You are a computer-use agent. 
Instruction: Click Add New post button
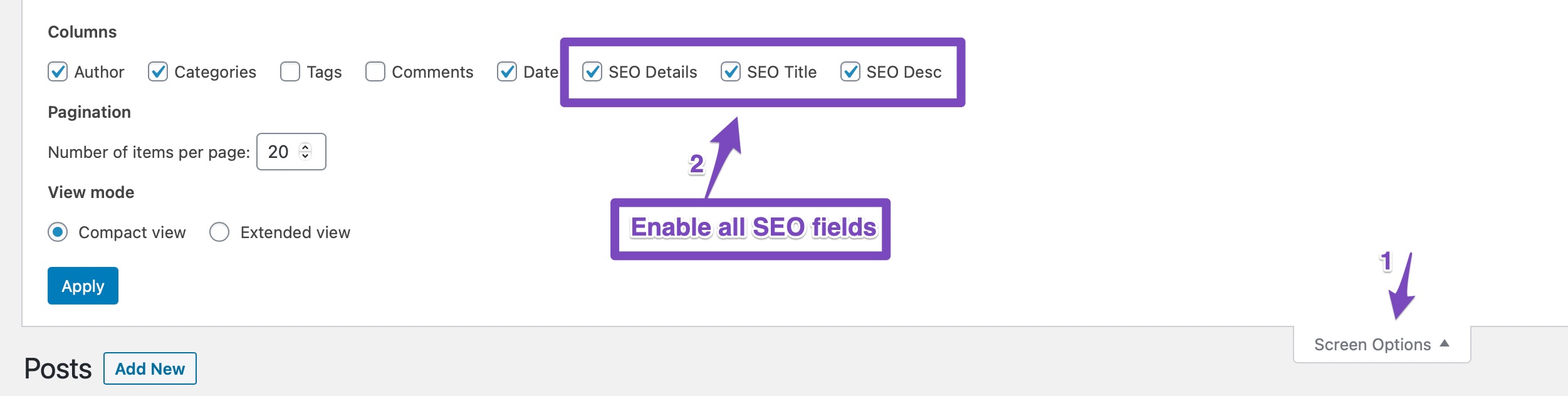tap(150, 368)
